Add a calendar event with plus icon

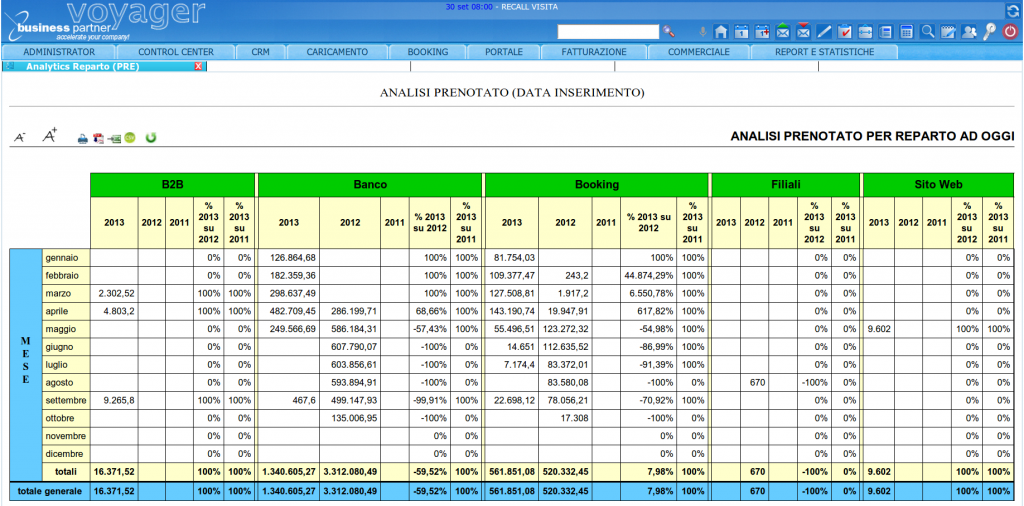(x=762, y=31)
